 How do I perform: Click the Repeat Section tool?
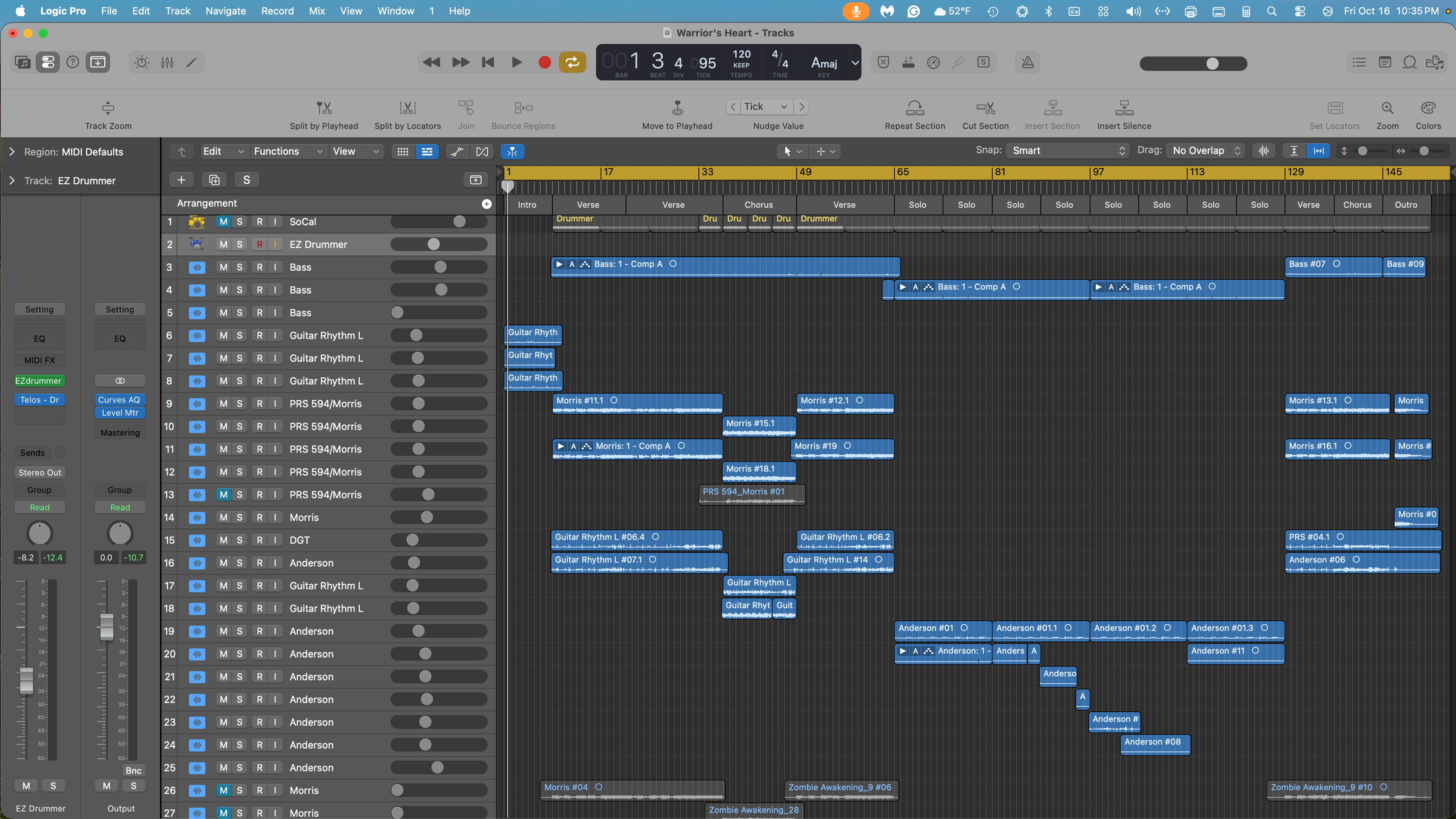915,115
